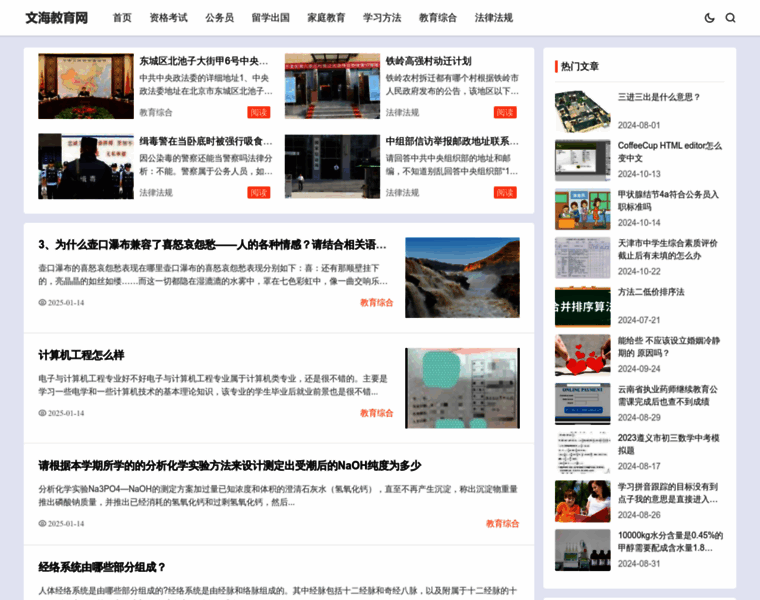Click the 计算机工程 article image

[462, 388]
